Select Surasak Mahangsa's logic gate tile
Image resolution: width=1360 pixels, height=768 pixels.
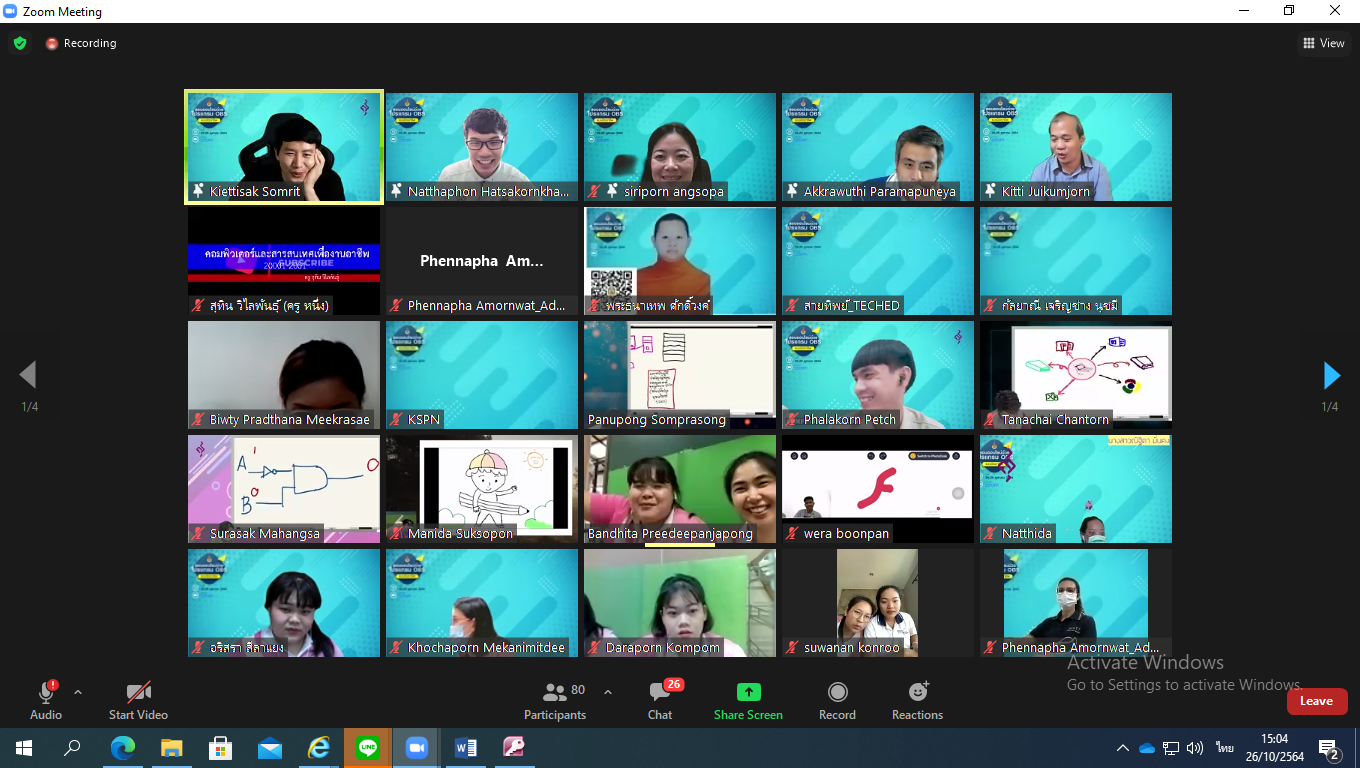284,489
